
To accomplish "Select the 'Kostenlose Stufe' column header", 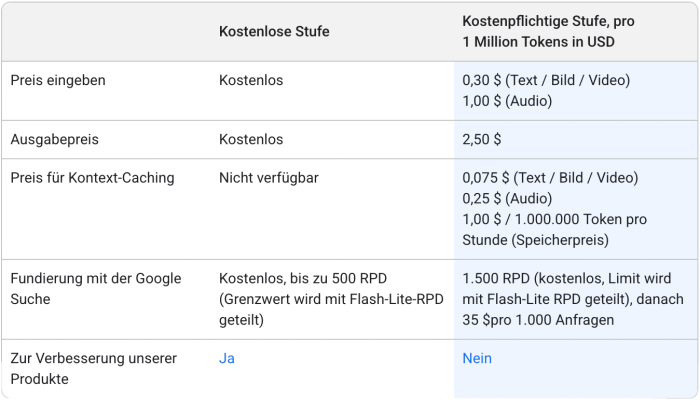I will 274,31.
